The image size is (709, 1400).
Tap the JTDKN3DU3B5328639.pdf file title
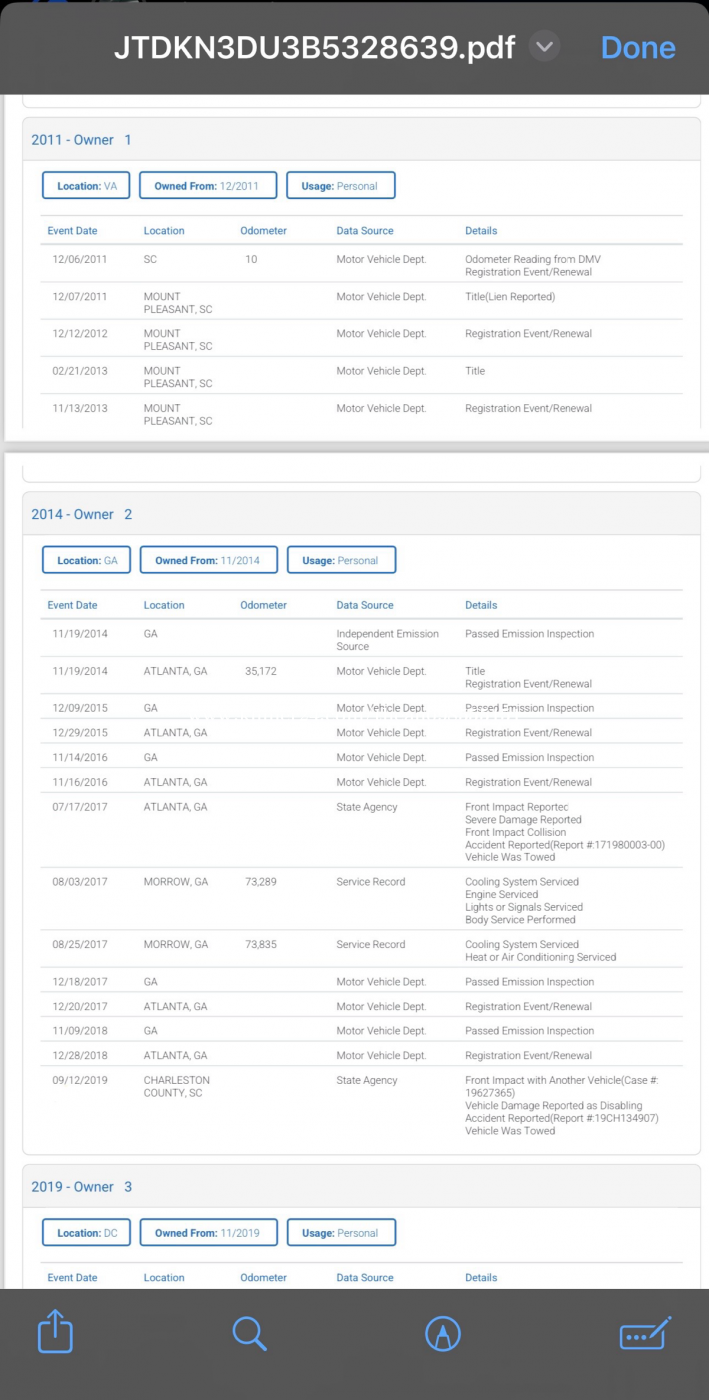(x=314, y=48)
